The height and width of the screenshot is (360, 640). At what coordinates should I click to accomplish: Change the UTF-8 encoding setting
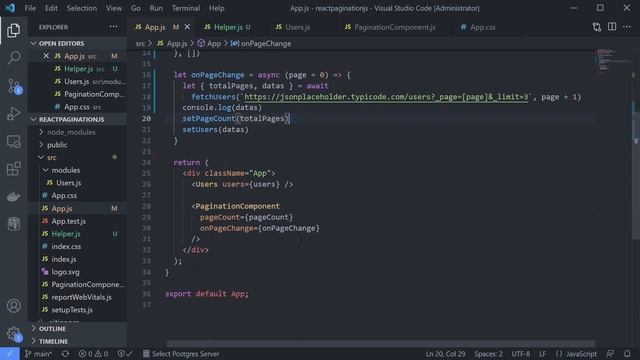coord(521,354)
